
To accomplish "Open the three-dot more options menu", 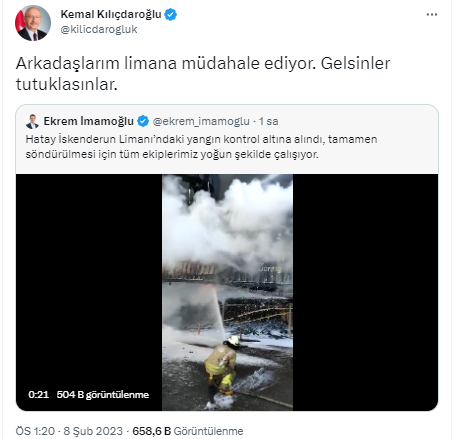I will pos(432,15).
